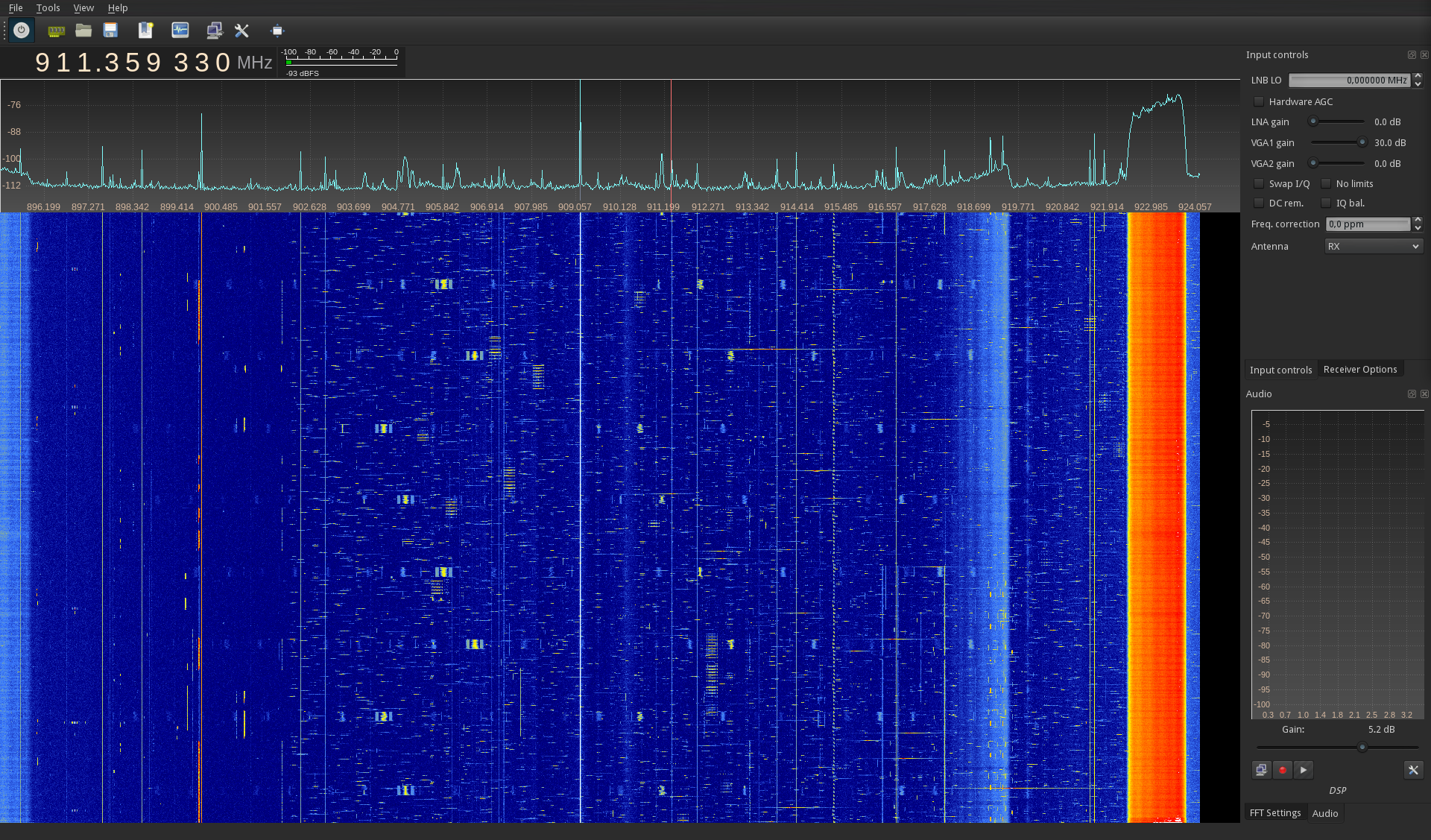Click the UDP streaming icon in Audio panel
Viewport: 1431px width, 840px height.
[1261, 770]
